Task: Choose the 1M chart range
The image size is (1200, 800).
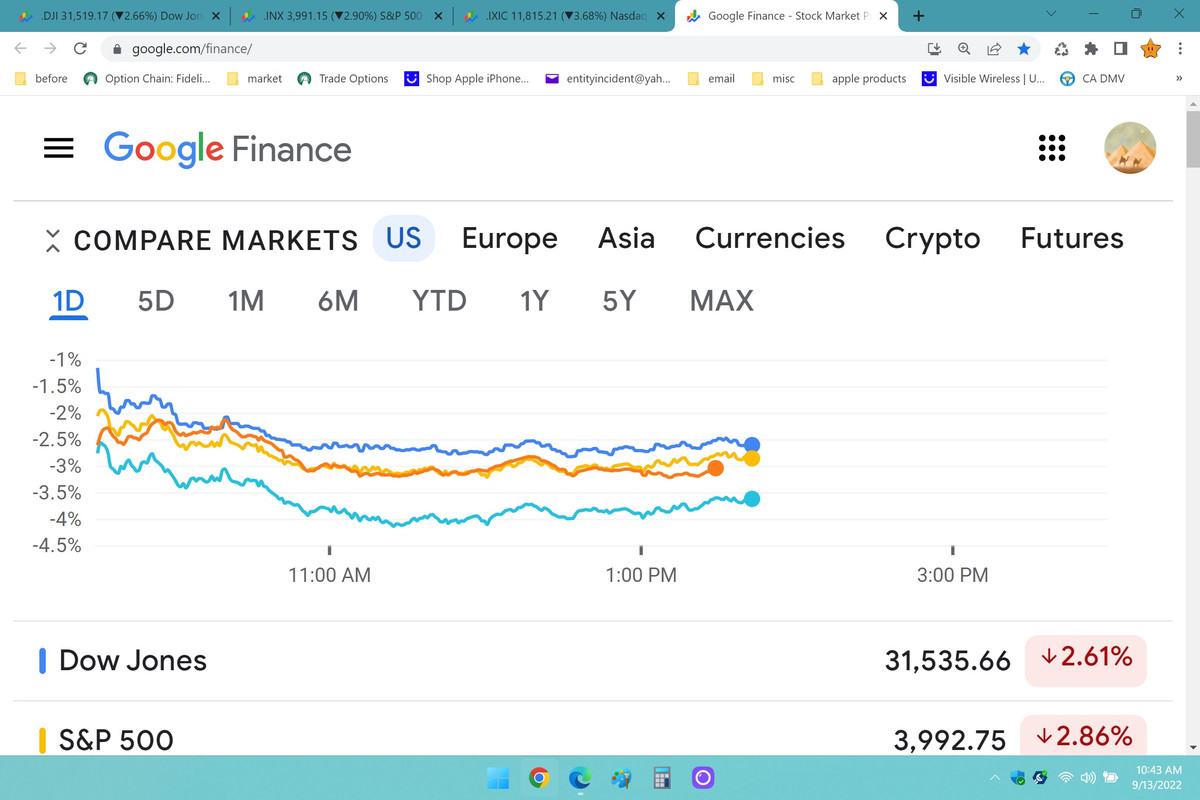Action: (245, 300)
